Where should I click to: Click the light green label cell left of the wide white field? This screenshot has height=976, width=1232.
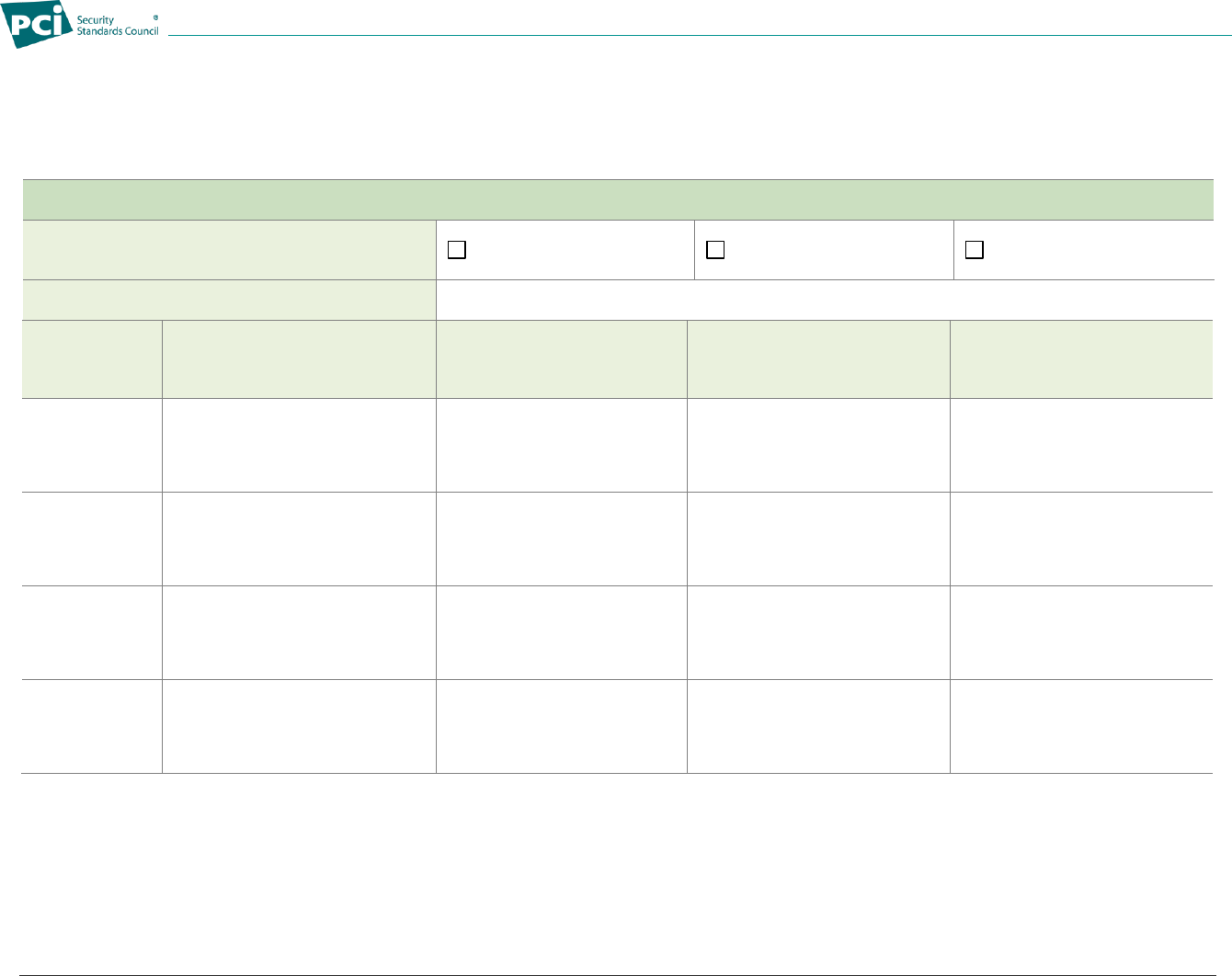coord(229,300)
